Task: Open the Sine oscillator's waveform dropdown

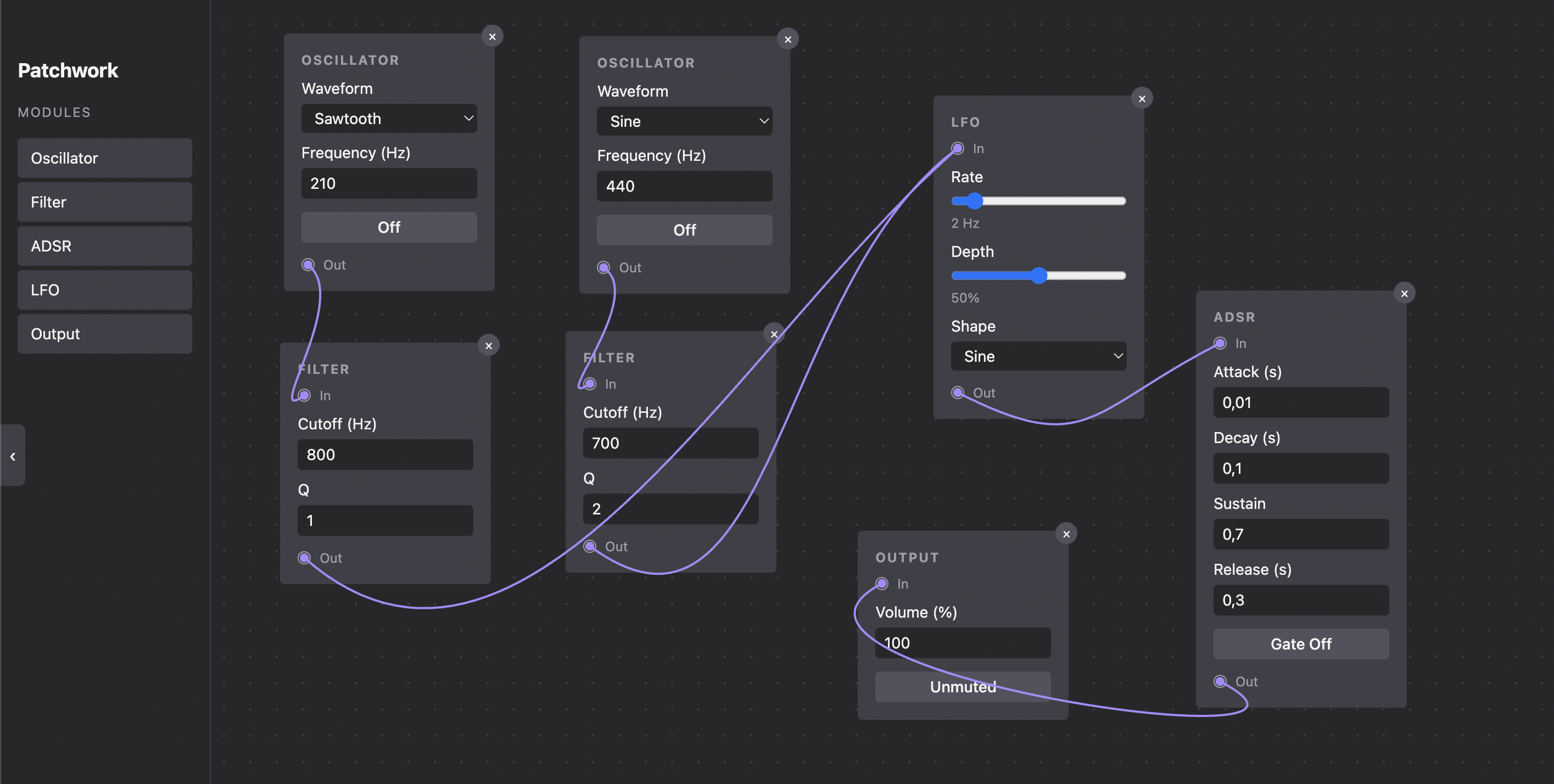Action: [x=684, y=121]
